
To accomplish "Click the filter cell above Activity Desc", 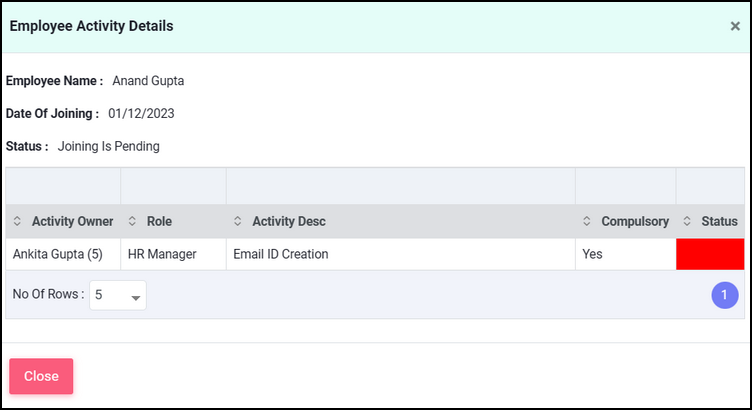I will 400,186.
